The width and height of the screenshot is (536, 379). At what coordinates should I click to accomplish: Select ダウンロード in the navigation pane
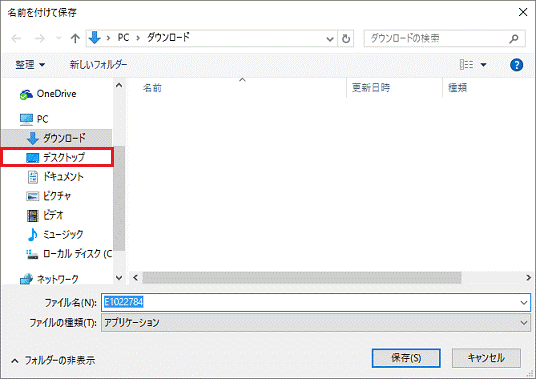[x=56, y=138]
